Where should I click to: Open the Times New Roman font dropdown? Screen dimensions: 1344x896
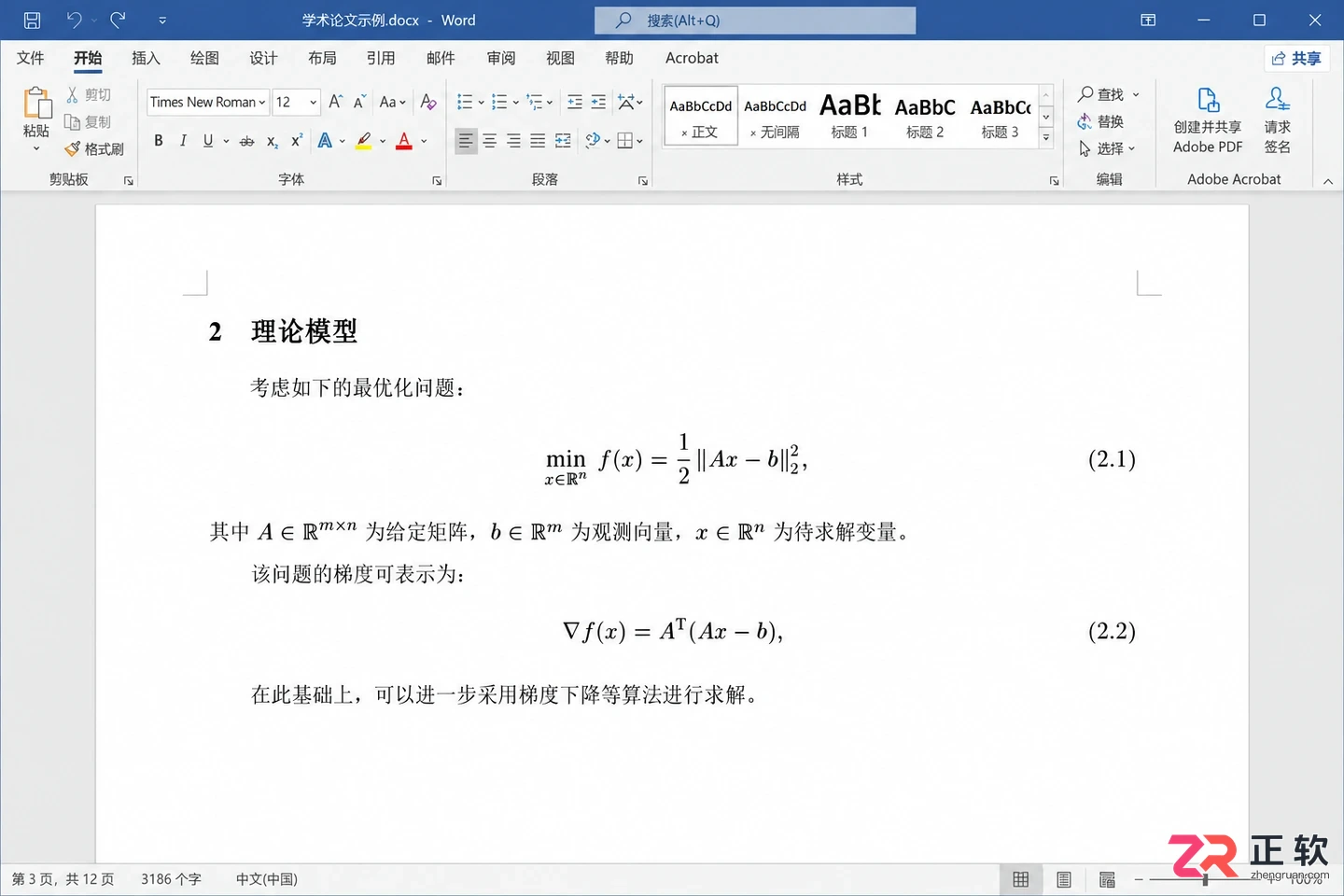point(262,102)
